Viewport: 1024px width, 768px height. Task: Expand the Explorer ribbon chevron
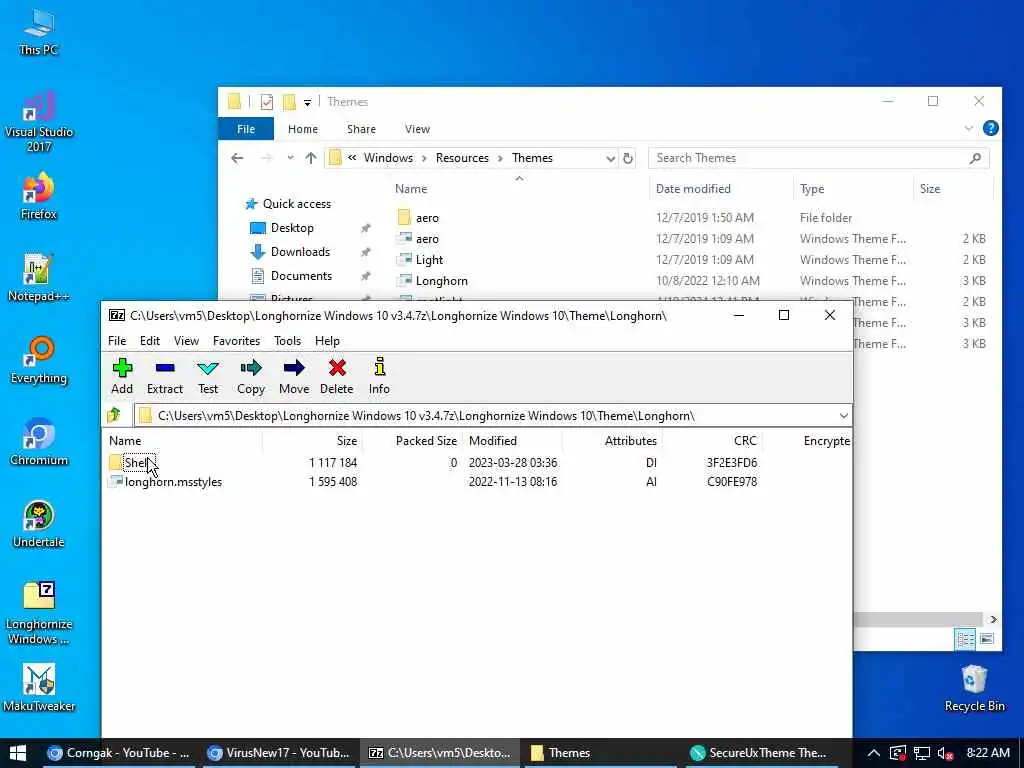click(x=968, y=129)
